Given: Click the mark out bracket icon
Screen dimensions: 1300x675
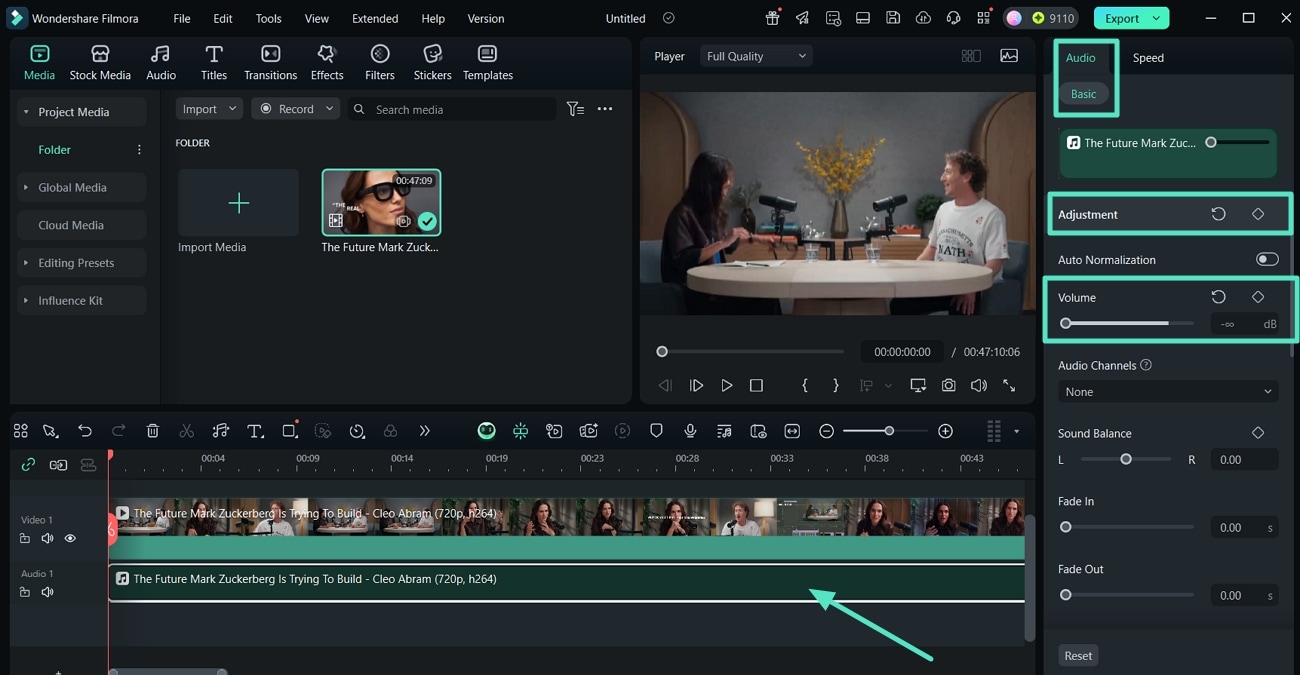Looking at the screenshot, I should click(836, 385).
